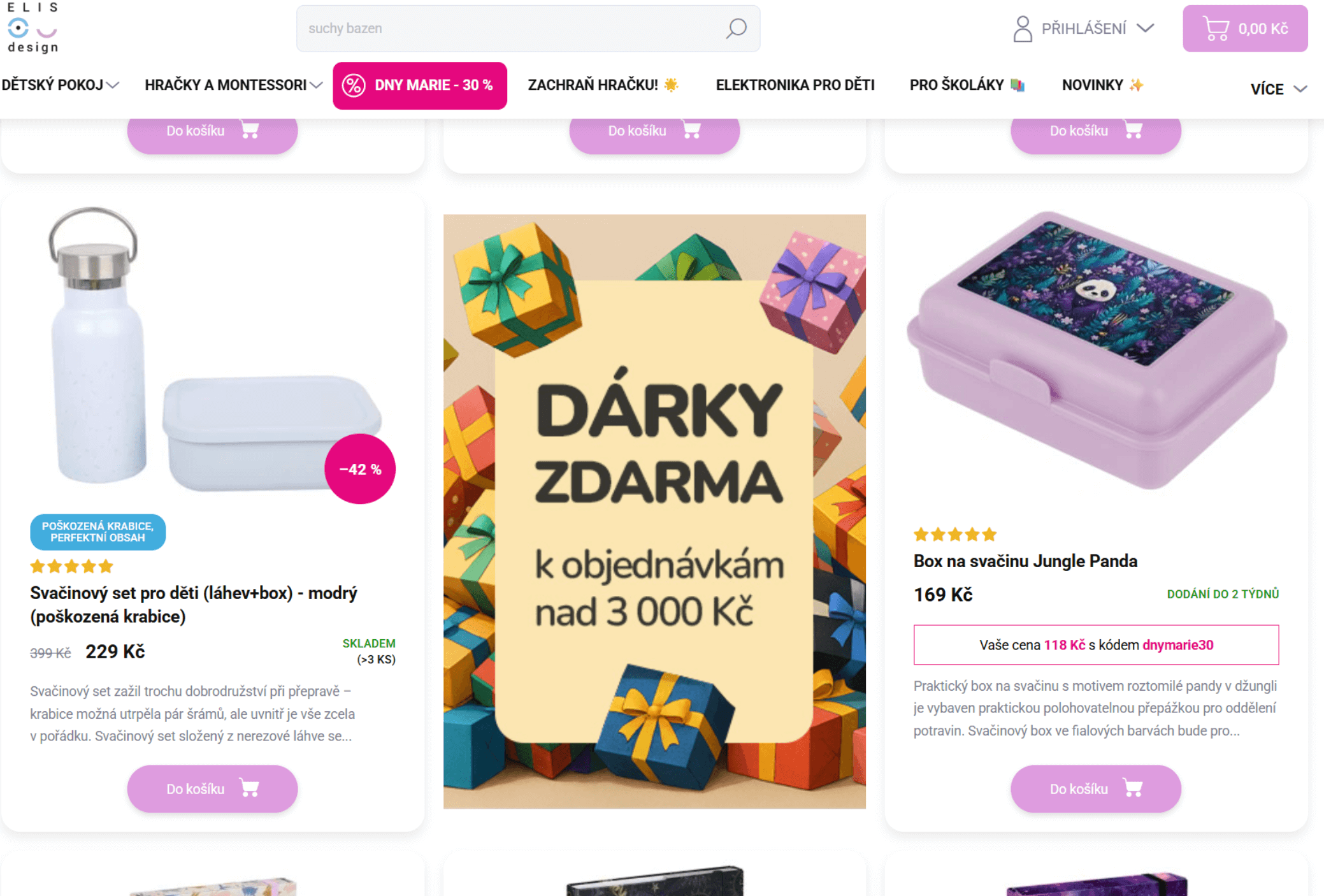Viewport: 1324px width, 896px height.
Task: Click the search magnifier icon
Action: [736, 28]
